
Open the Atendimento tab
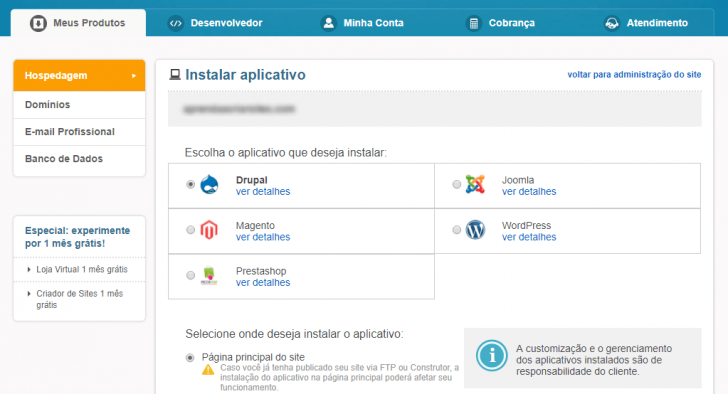646,23
